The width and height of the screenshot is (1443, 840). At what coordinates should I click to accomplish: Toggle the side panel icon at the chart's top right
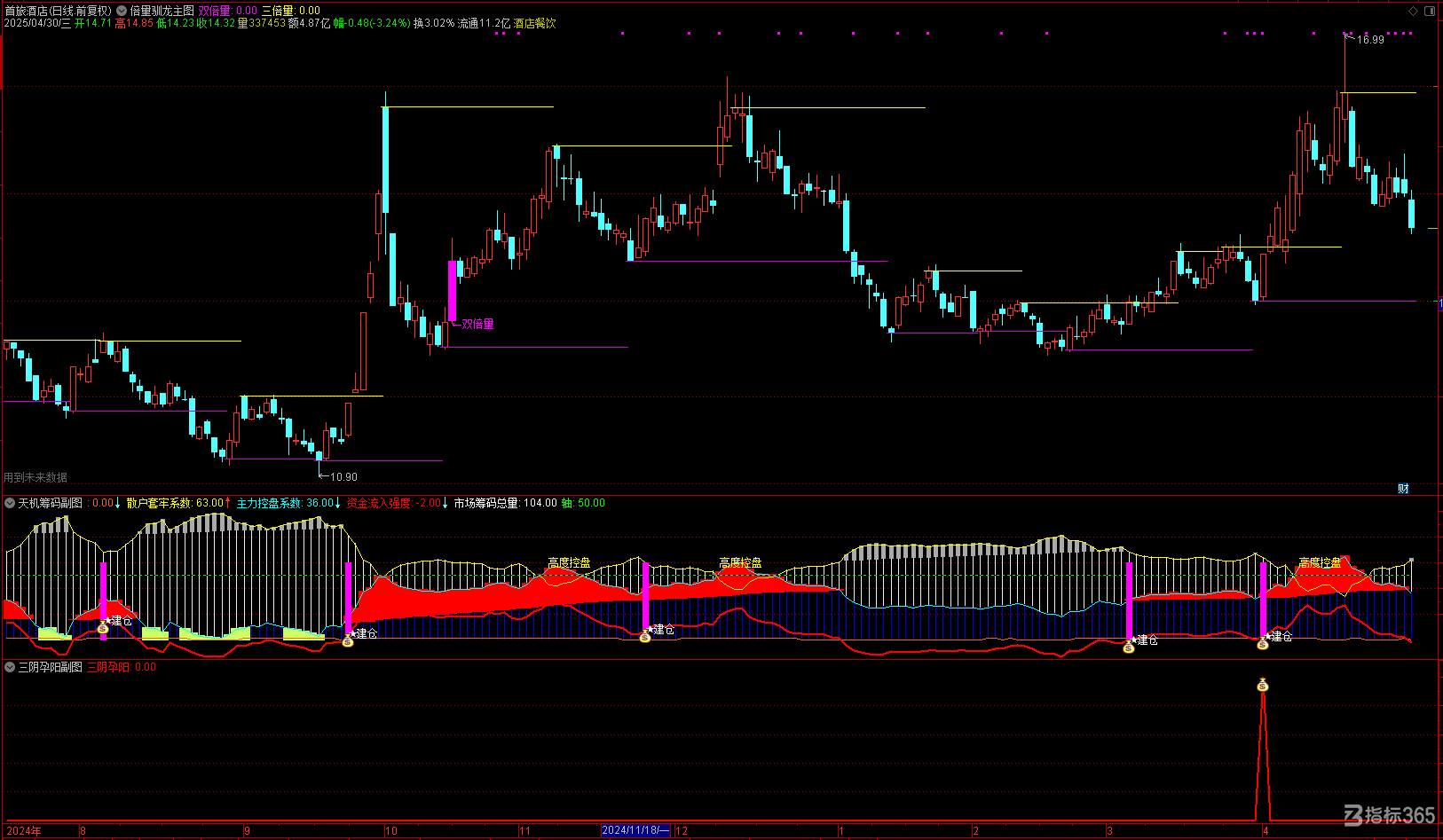pos(1430,12)
